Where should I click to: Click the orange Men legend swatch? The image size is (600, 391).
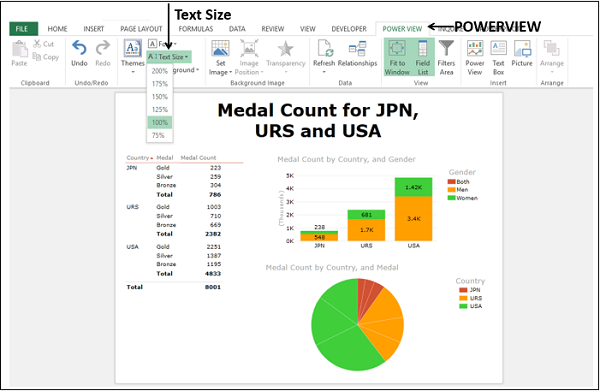click(x=452, y=190)
